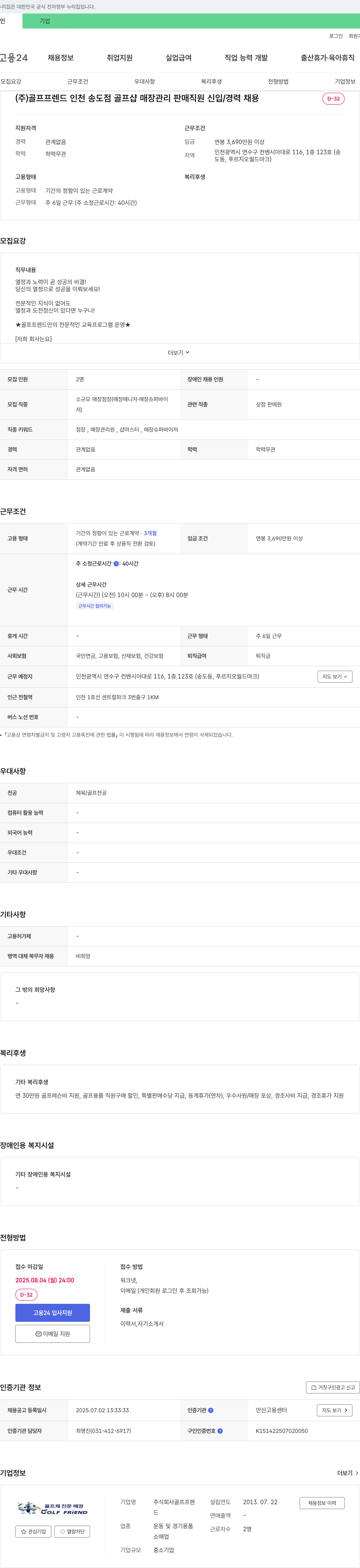Click the 고용24 입사지원 button
Viewport: 360px width, 1568px height.
pos(53,1313)
